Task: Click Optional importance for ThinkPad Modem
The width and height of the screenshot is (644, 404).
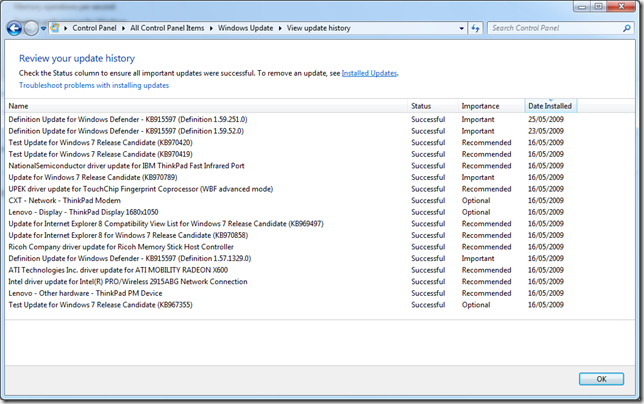Action: pos(476,200)
